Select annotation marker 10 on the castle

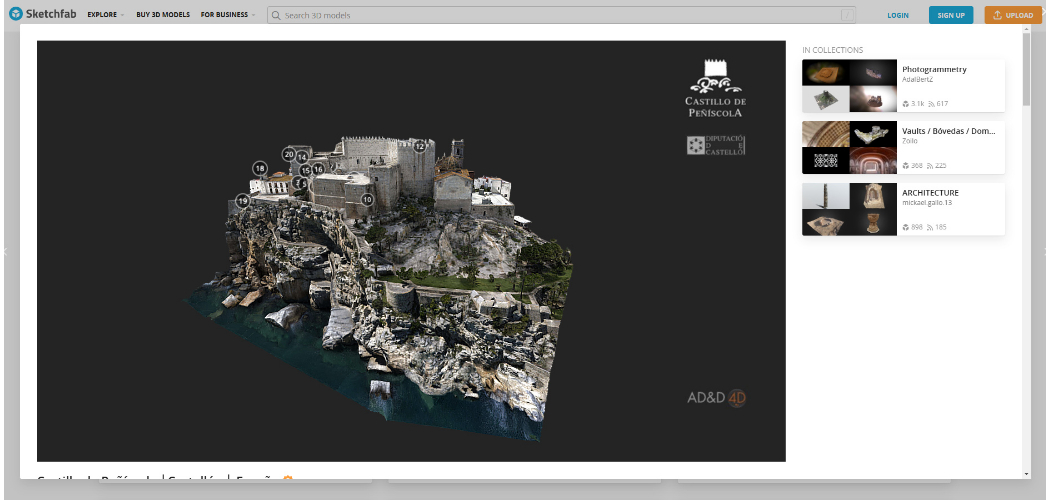[x=367, y=200]
